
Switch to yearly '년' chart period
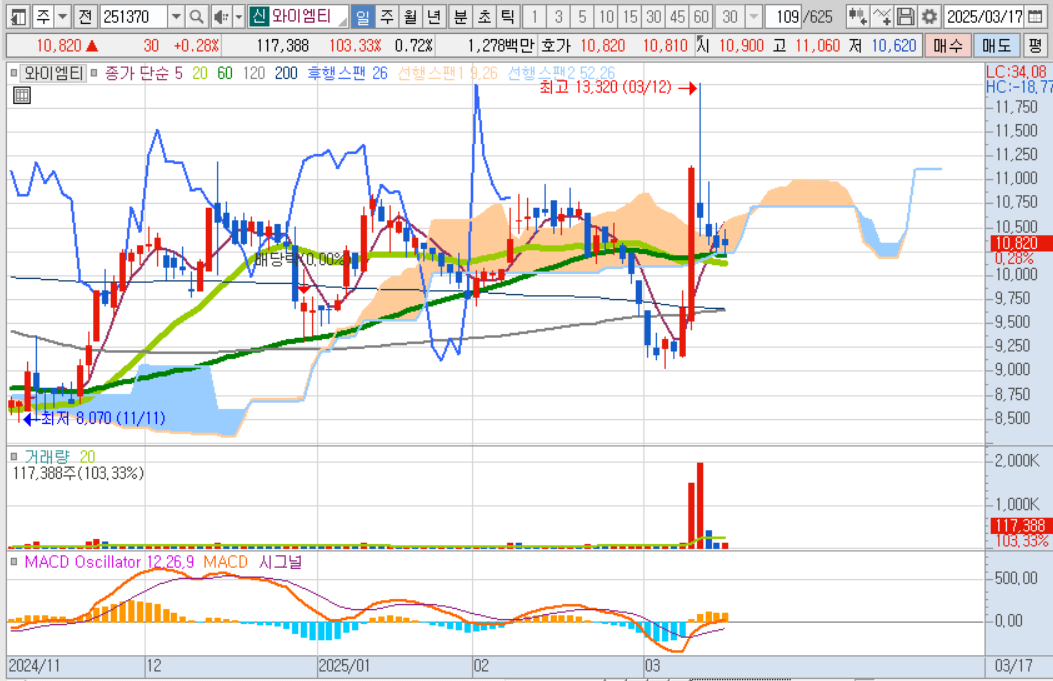(x=434, y=16)
